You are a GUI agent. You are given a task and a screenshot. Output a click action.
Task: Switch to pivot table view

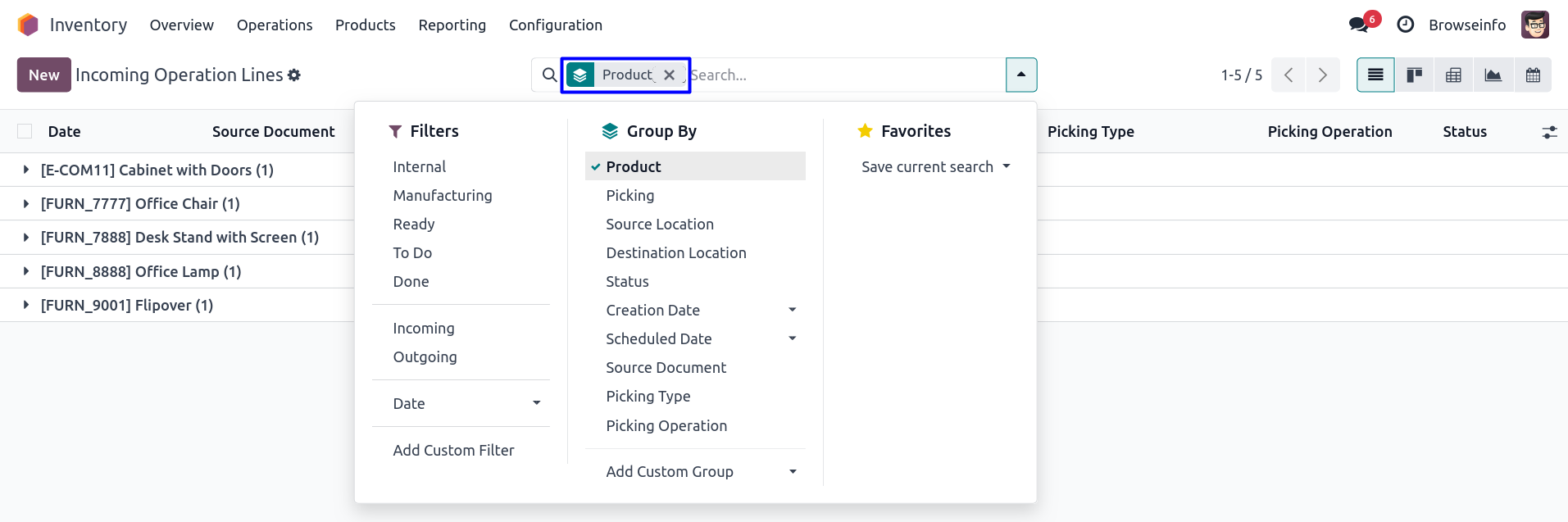click(x=1453, y=75)
